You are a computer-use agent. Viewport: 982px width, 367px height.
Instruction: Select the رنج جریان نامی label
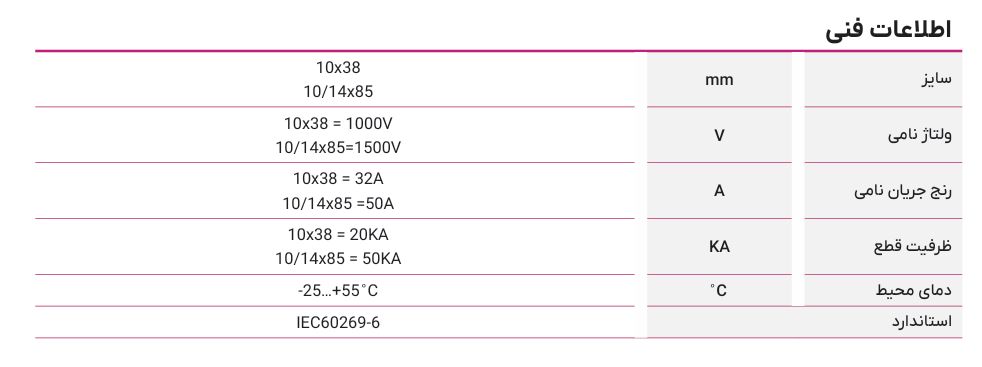903,191
